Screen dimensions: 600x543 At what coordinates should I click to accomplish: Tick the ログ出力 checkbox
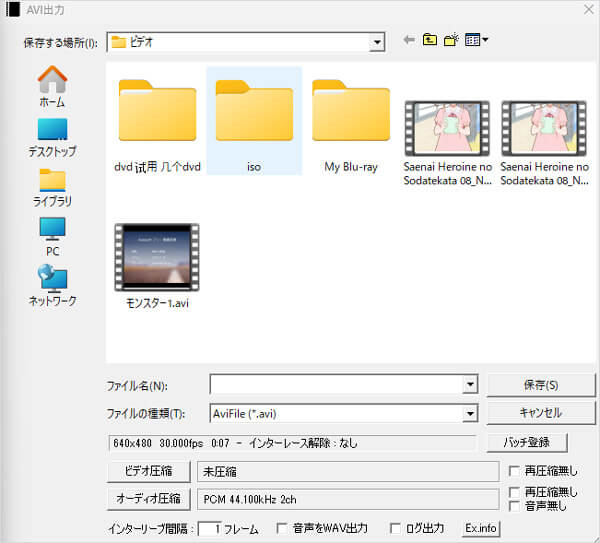coord(397,529)
